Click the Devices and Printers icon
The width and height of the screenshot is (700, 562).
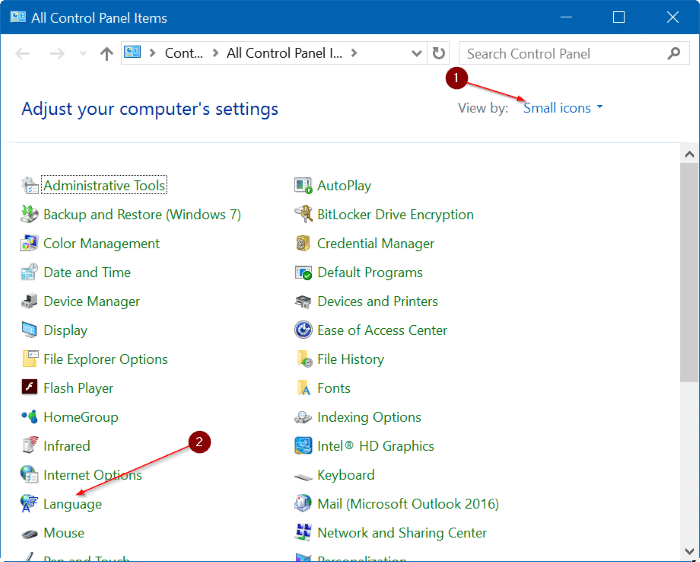(303, 302)
